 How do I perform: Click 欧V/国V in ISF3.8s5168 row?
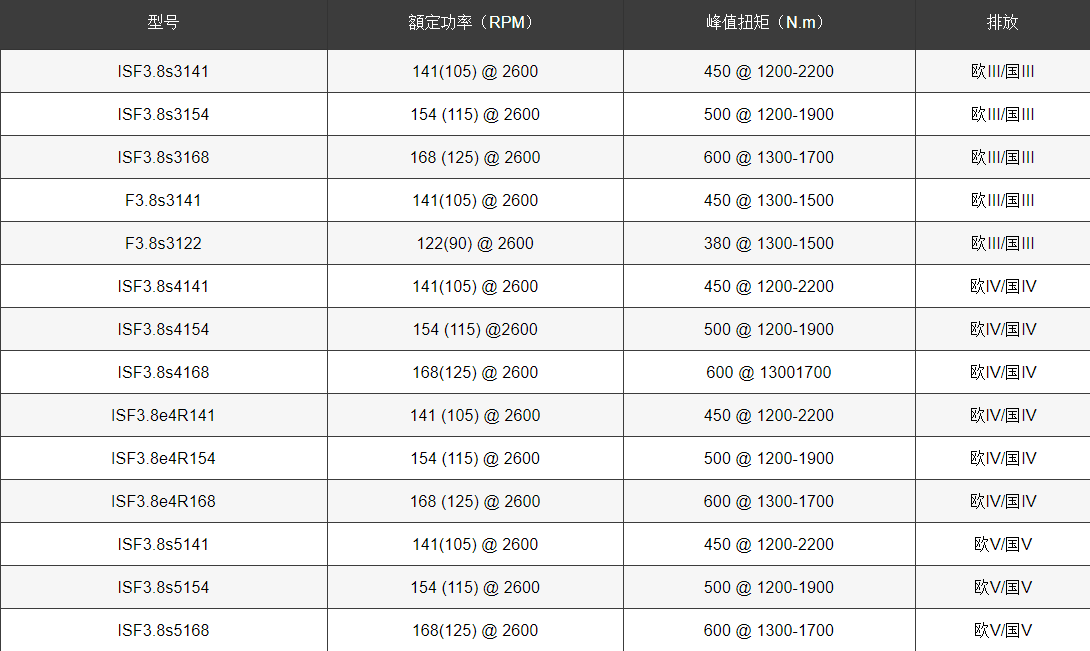(1003, 631)
